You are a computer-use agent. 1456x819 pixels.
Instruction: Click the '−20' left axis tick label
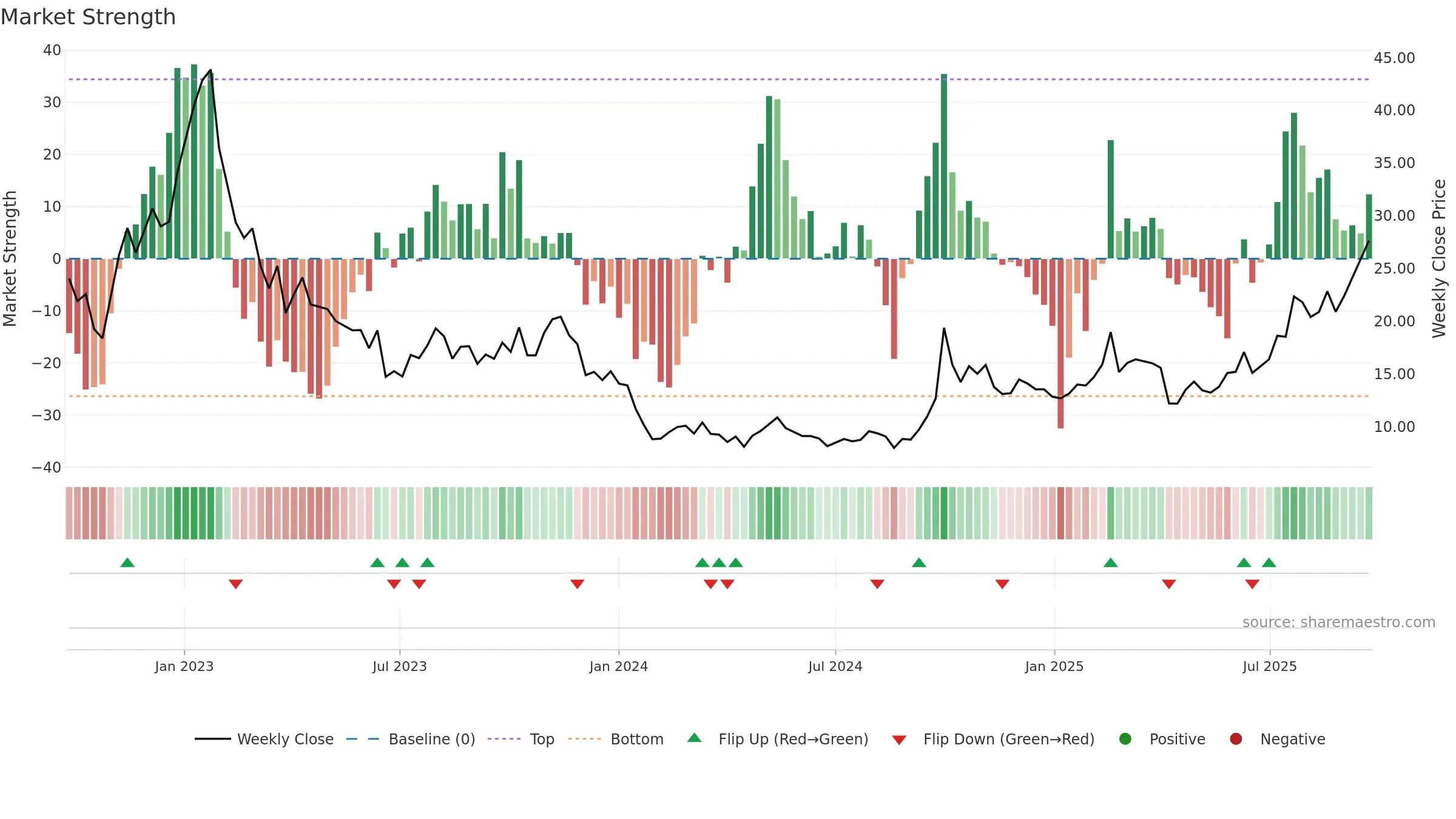47,363
